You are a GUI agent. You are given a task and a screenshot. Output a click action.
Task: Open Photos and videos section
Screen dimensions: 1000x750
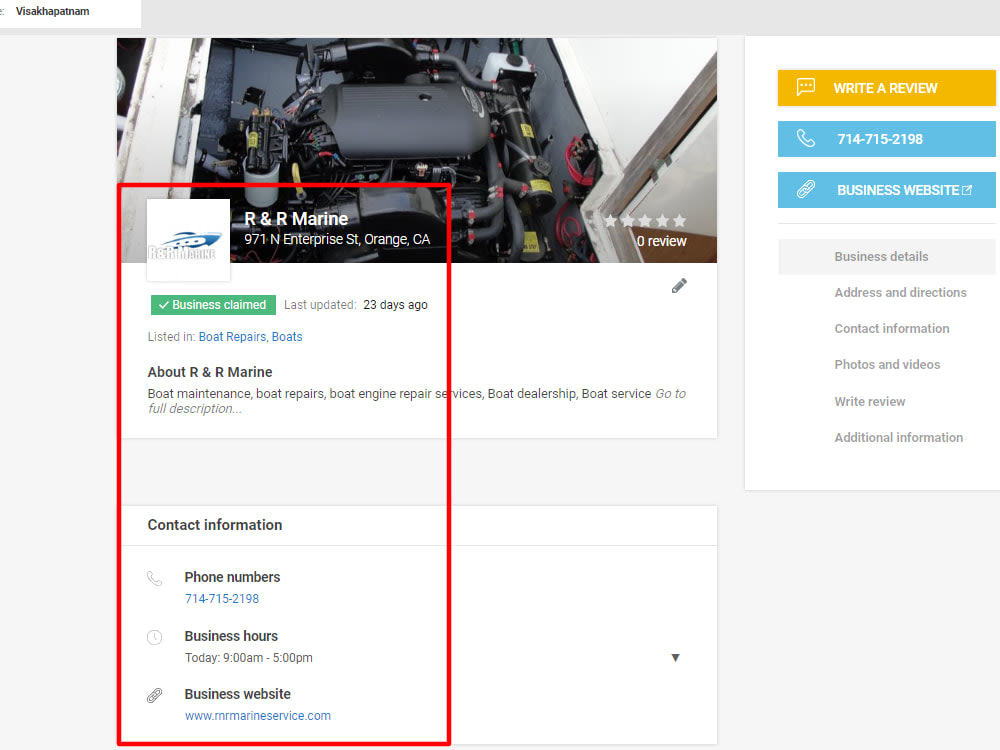pyautogui.click(x=887, y=365)
